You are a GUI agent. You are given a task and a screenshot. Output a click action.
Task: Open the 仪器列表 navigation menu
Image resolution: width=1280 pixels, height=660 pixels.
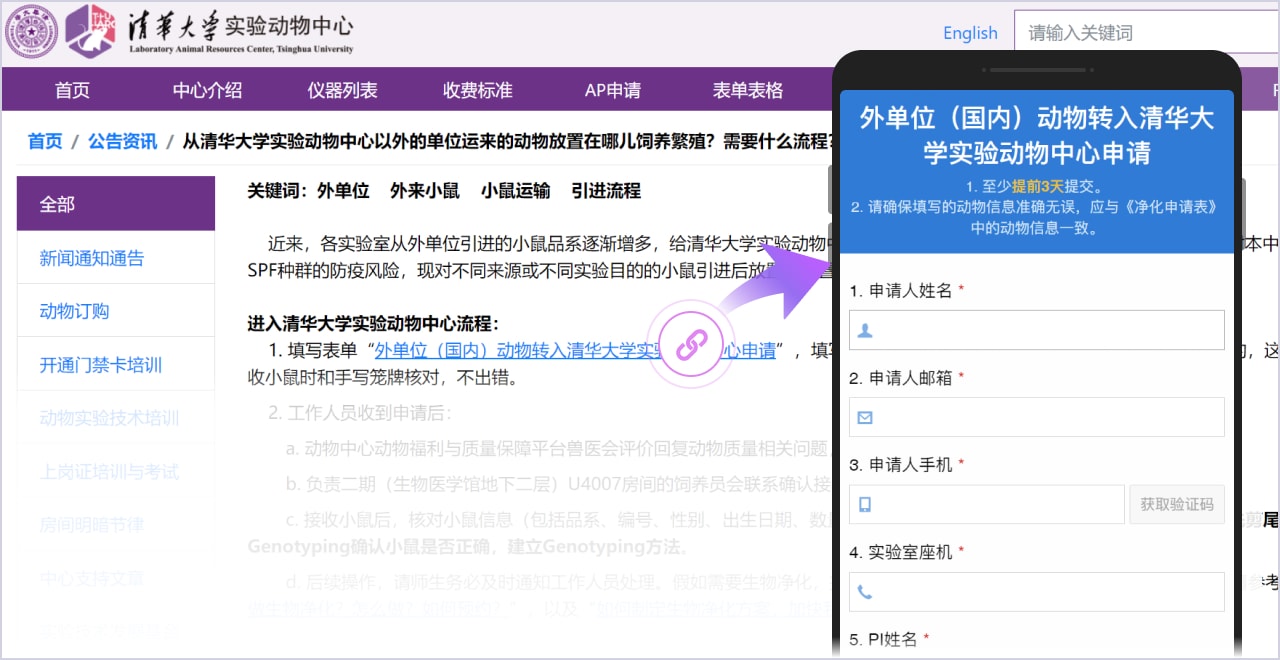tap(342, 90)
